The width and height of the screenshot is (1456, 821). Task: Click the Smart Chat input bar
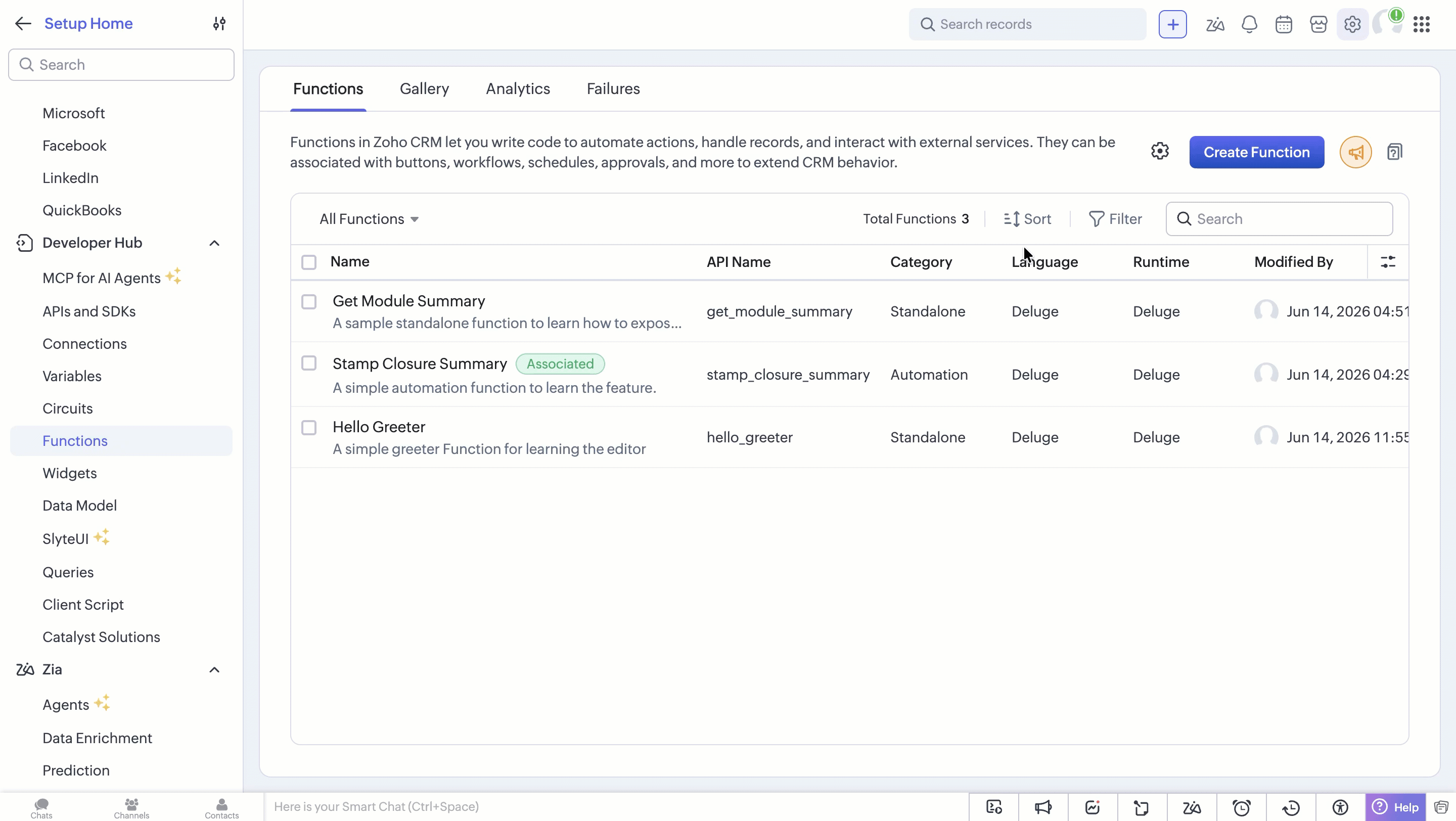pos(616,807)
